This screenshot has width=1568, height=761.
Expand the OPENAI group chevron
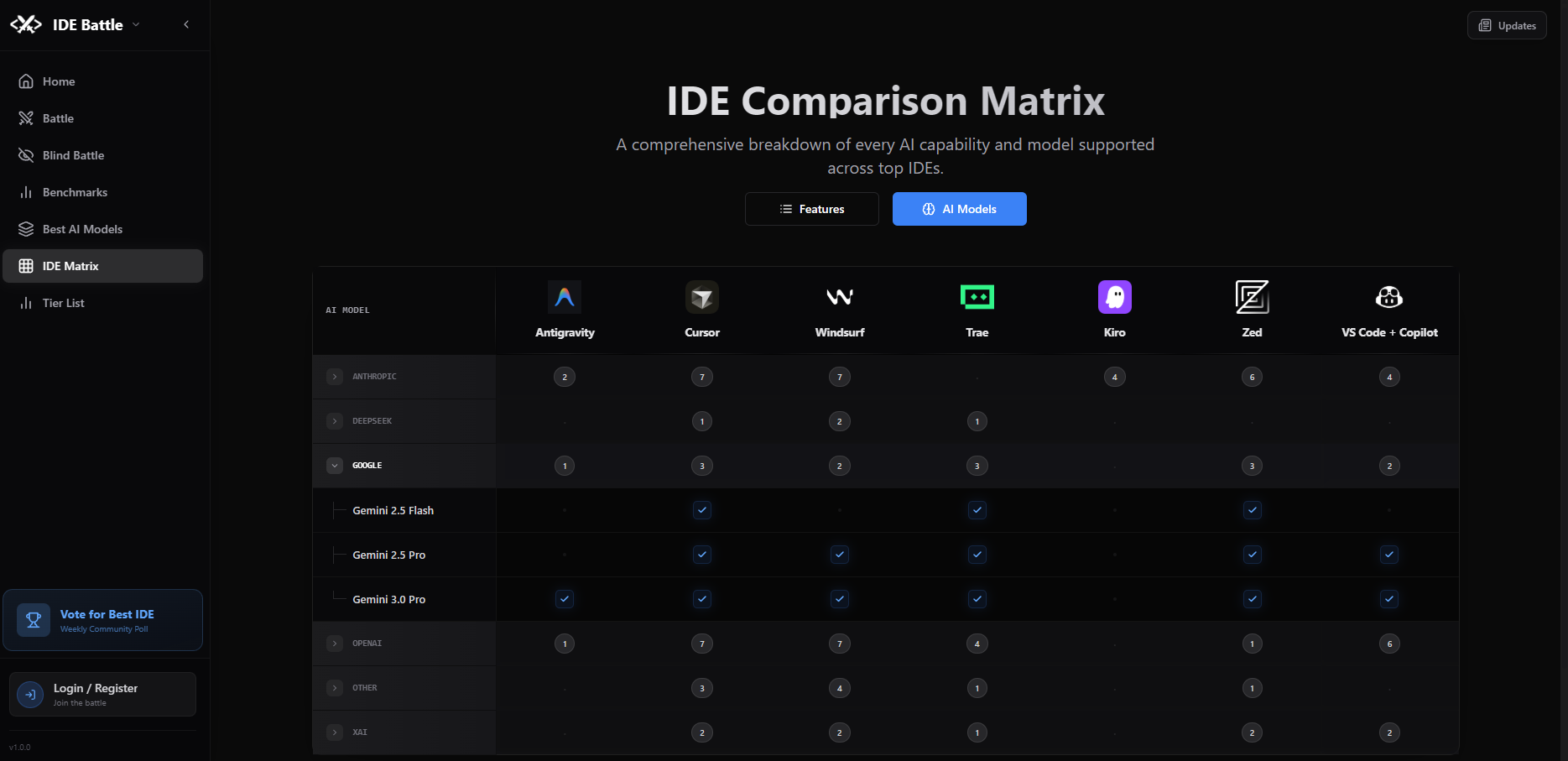click(x=335, y=643)
